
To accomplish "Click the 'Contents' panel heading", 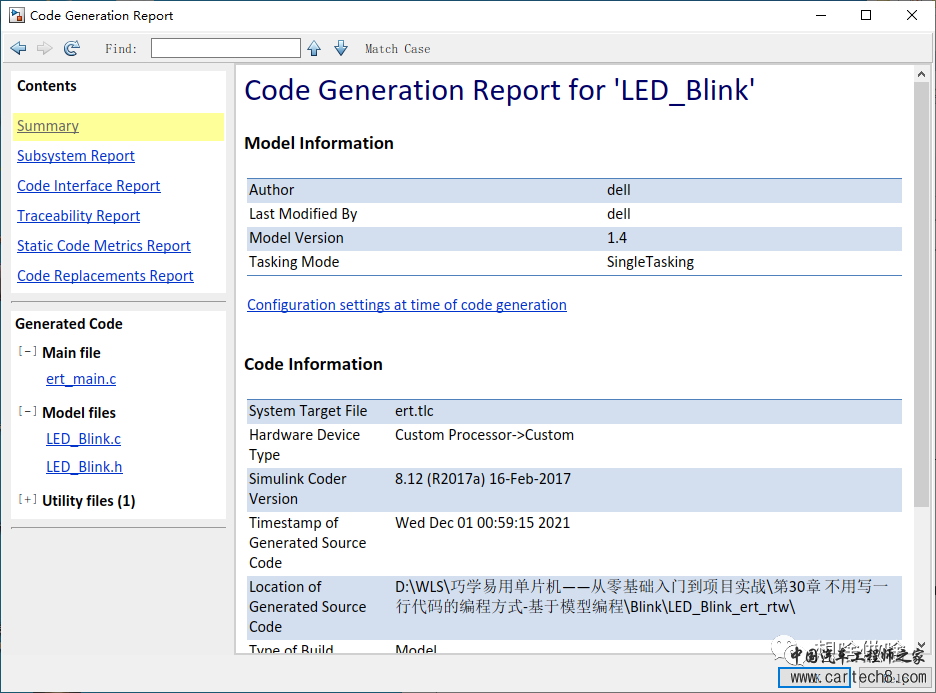I will pos(47,86).
